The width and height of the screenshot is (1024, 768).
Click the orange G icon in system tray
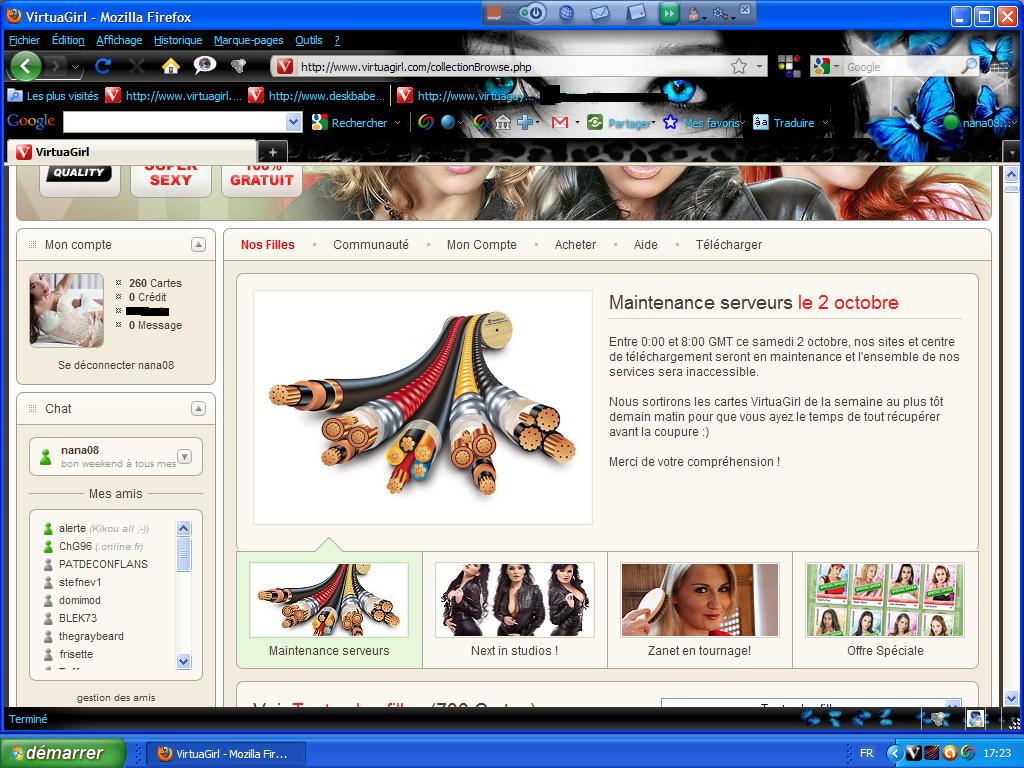(x=950, y=753)
